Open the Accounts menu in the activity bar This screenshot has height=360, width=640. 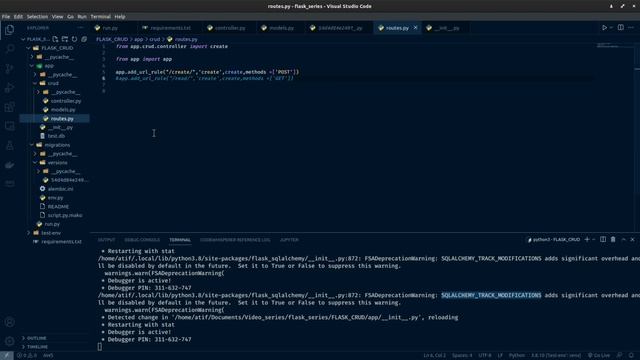tap(9, 322)
